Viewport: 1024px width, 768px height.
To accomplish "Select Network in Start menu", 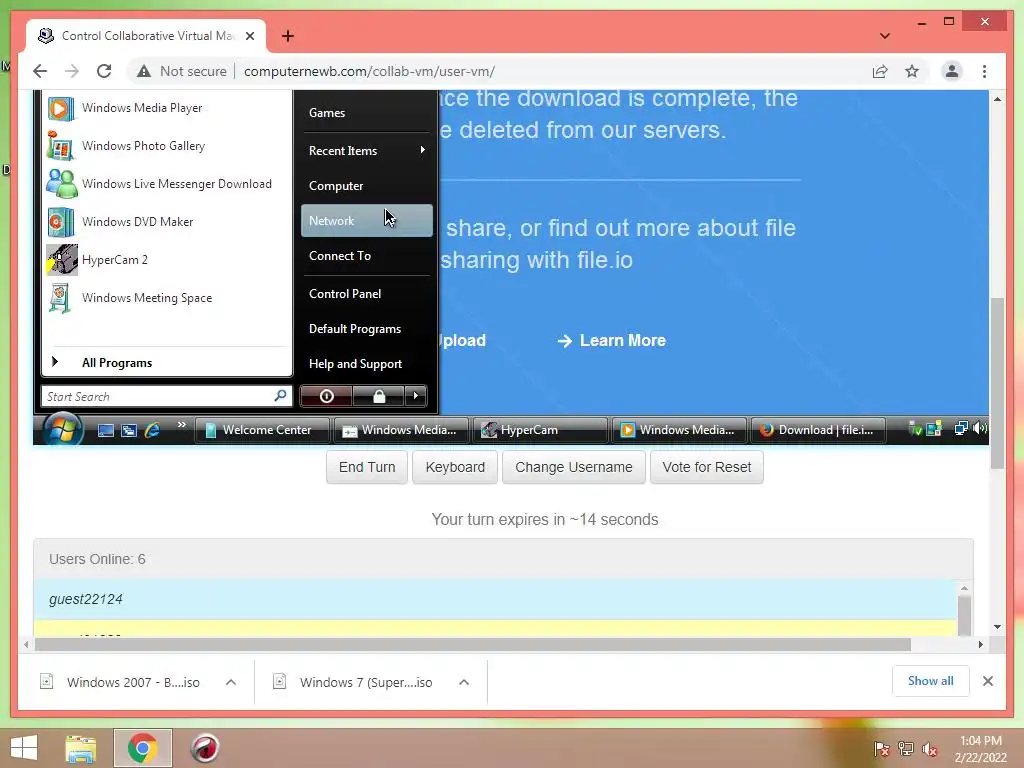I will coord(366,221).
